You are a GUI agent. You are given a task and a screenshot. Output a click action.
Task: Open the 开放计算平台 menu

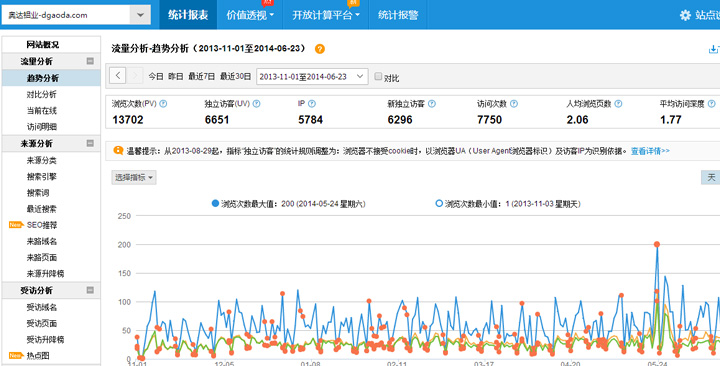[x=326, y=15]
